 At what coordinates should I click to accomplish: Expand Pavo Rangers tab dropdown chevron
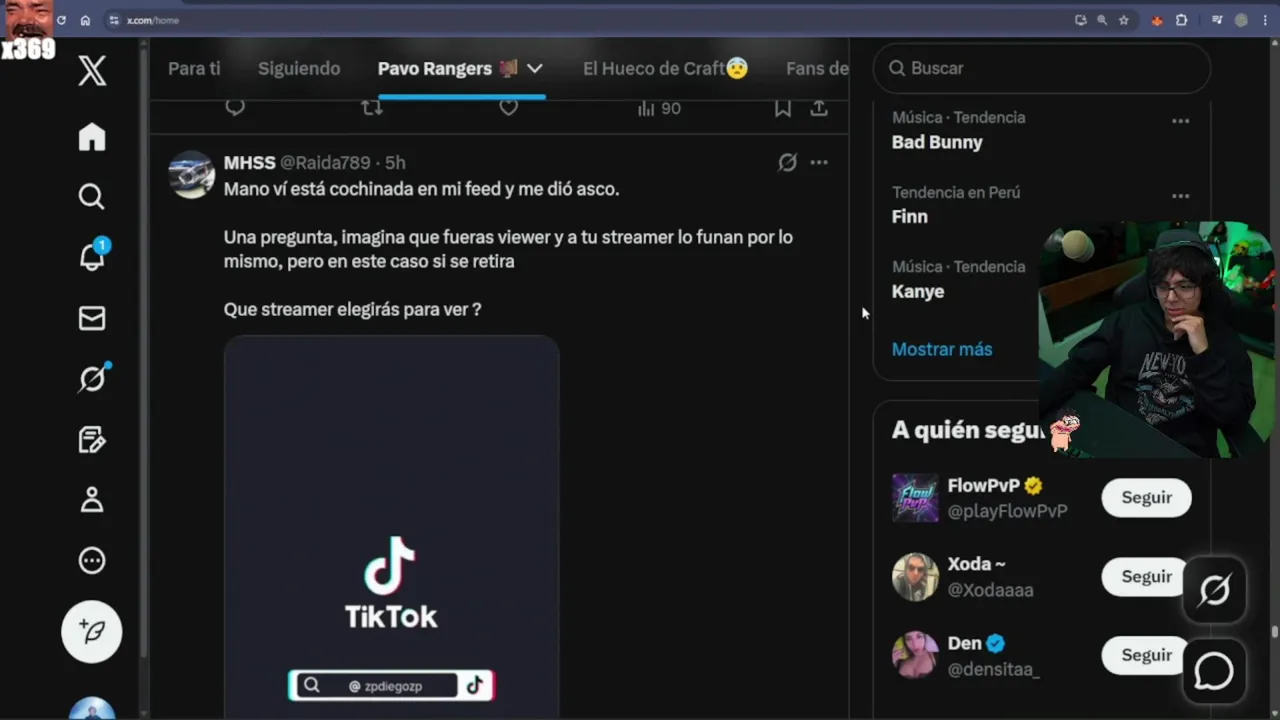[535, 68]
